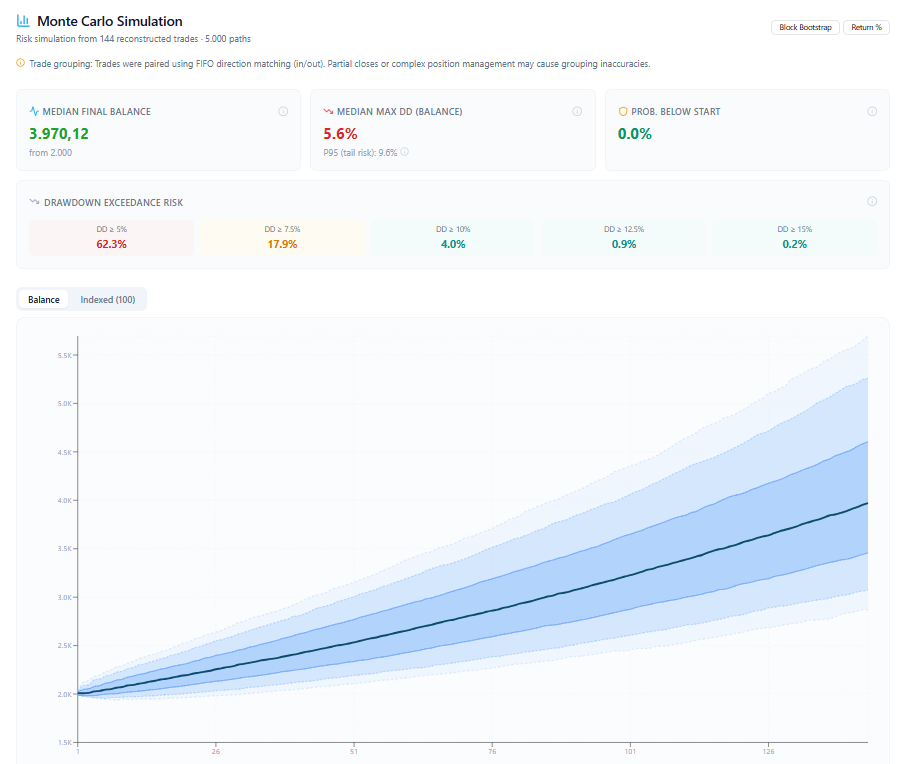Click the info icon beside P95 tail risk
The height and width of the screenshot is (764, 906).
405,153
